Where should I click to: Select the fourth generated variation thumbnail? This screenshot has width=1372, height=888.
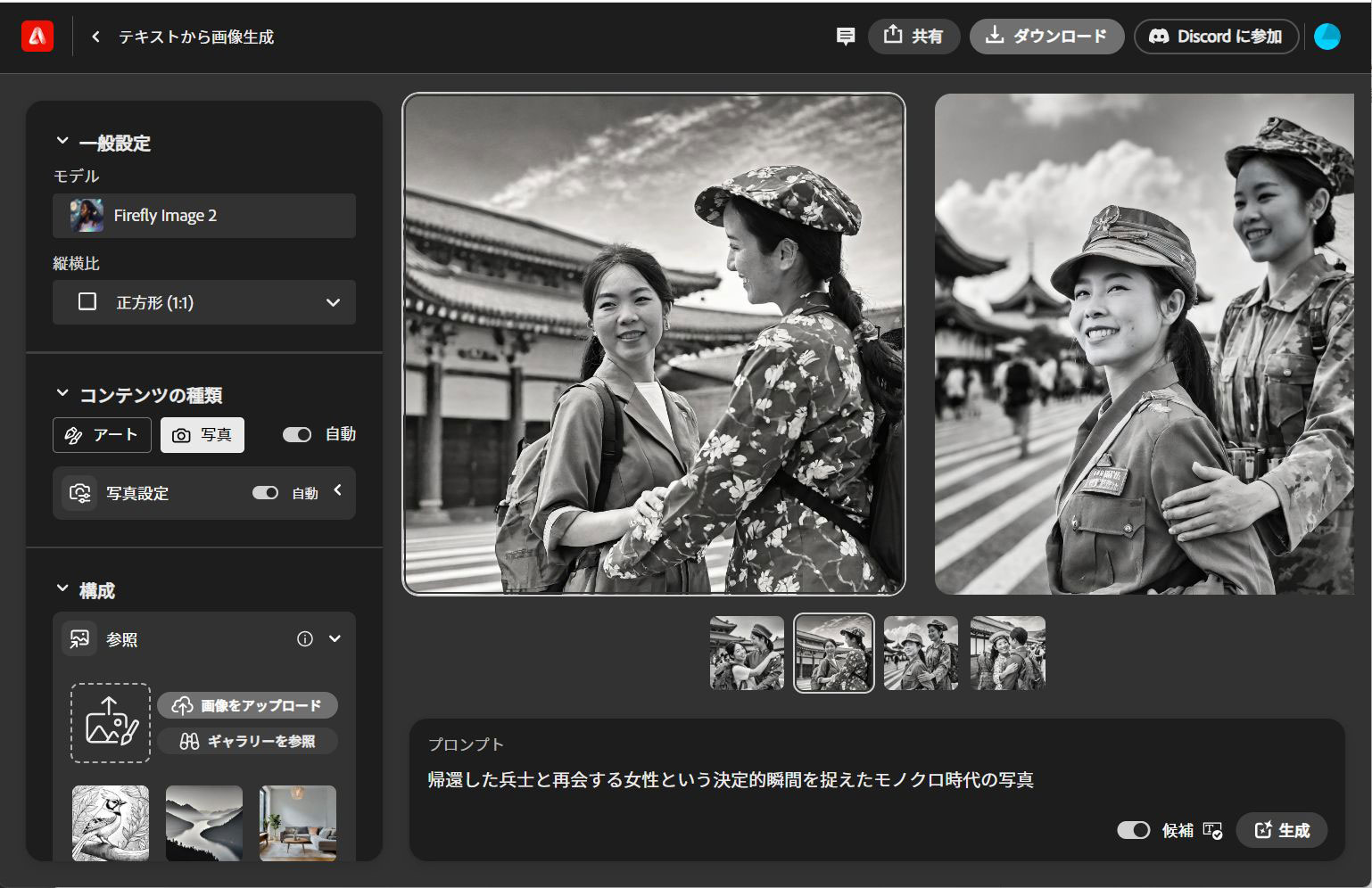pyautogui.click(x=1007, y=653)
